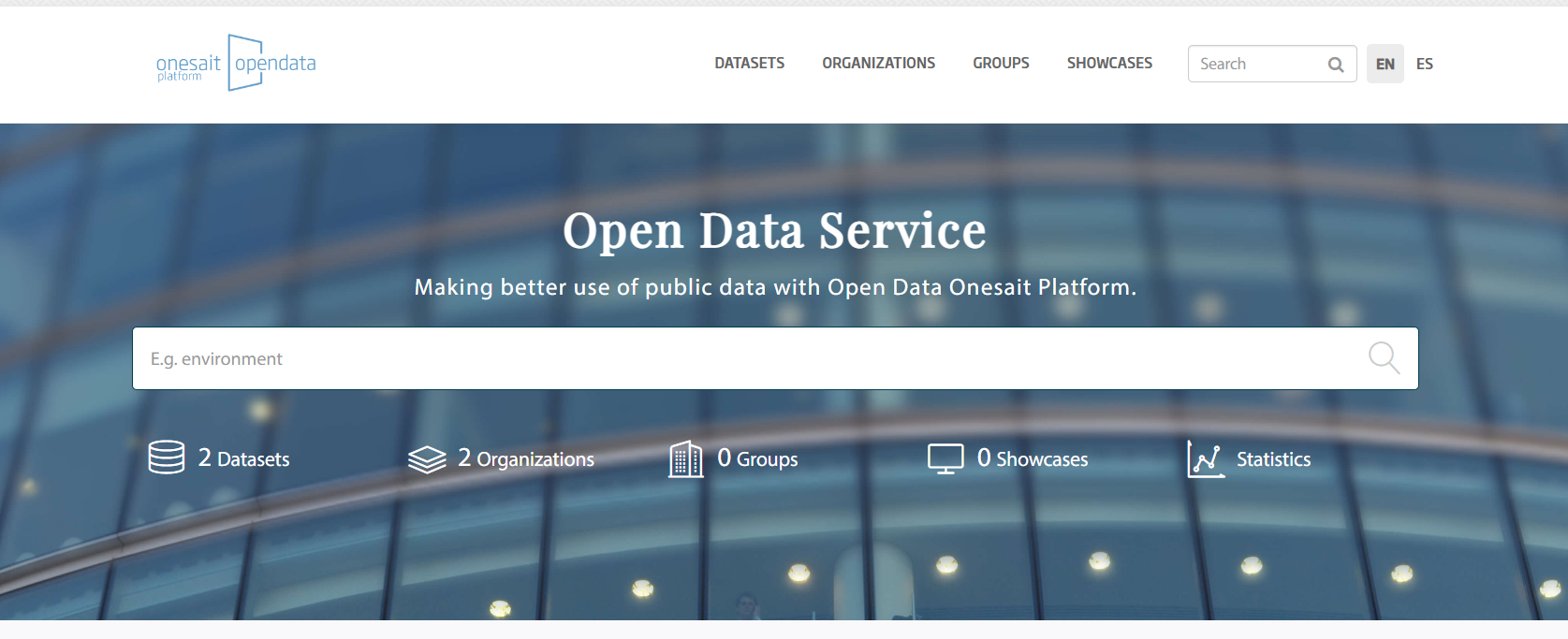The width and height of the screenshot is (1568, 639).
Task: Open the '2 Organizations' link
Action: coord(526,458)
